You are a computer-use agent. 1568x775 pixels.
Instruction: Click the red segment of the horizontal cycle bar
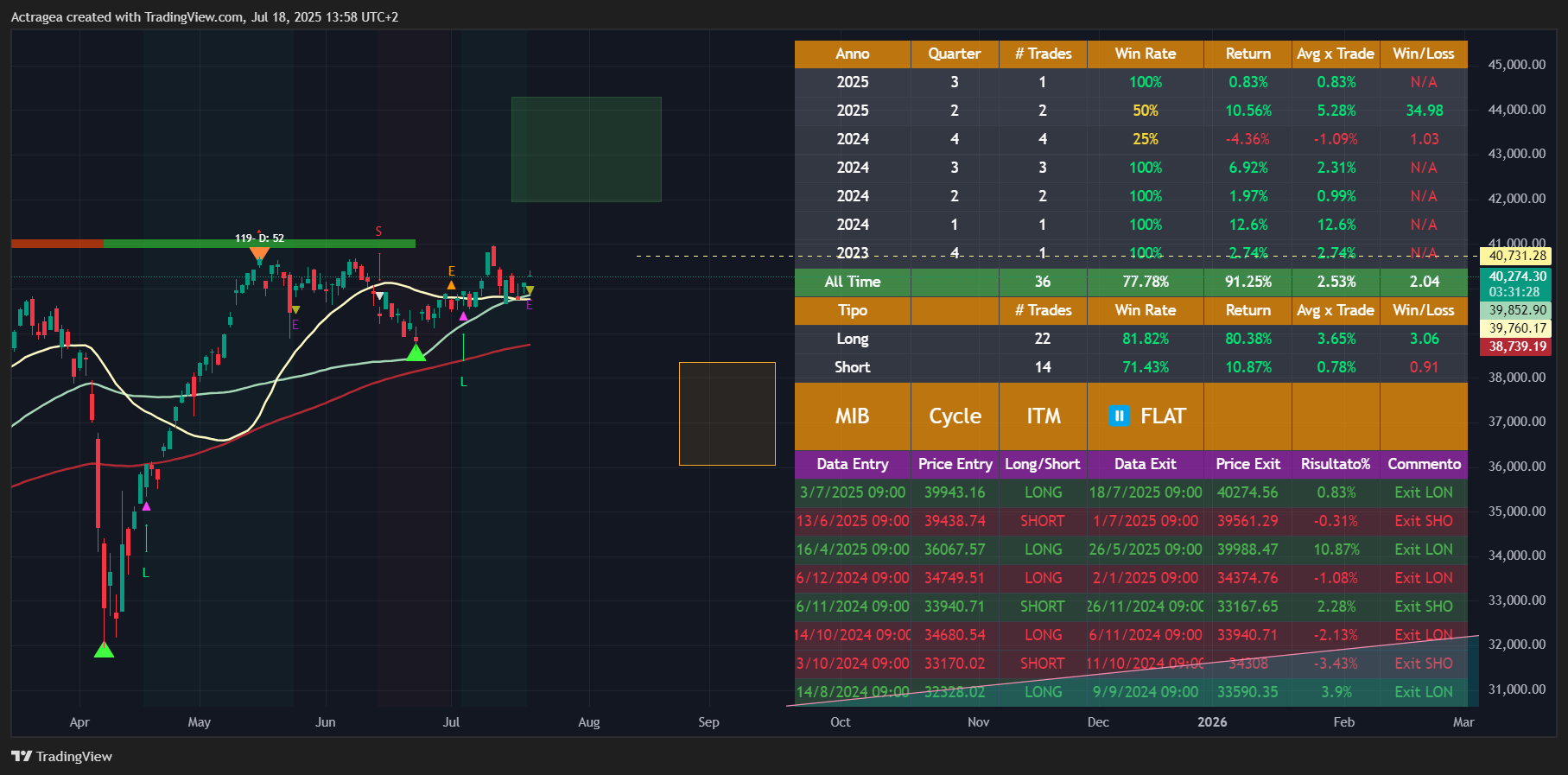tap(57, 244)
